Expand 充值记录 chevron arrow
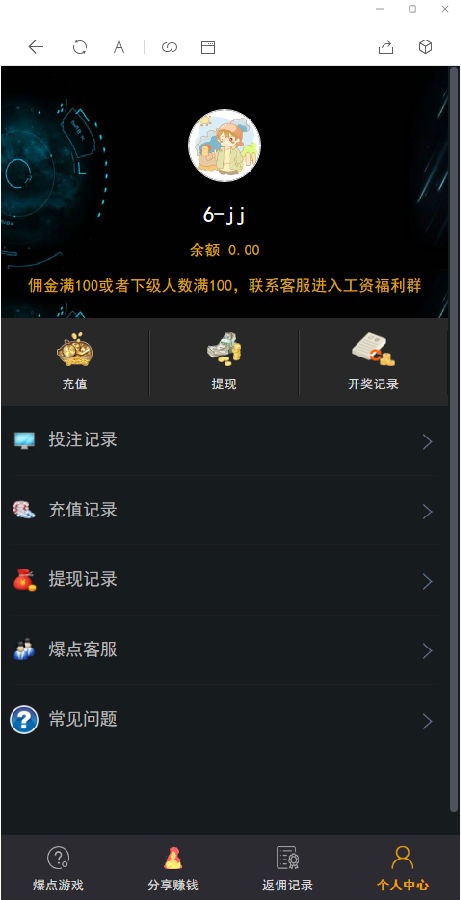 pos(427,511)
